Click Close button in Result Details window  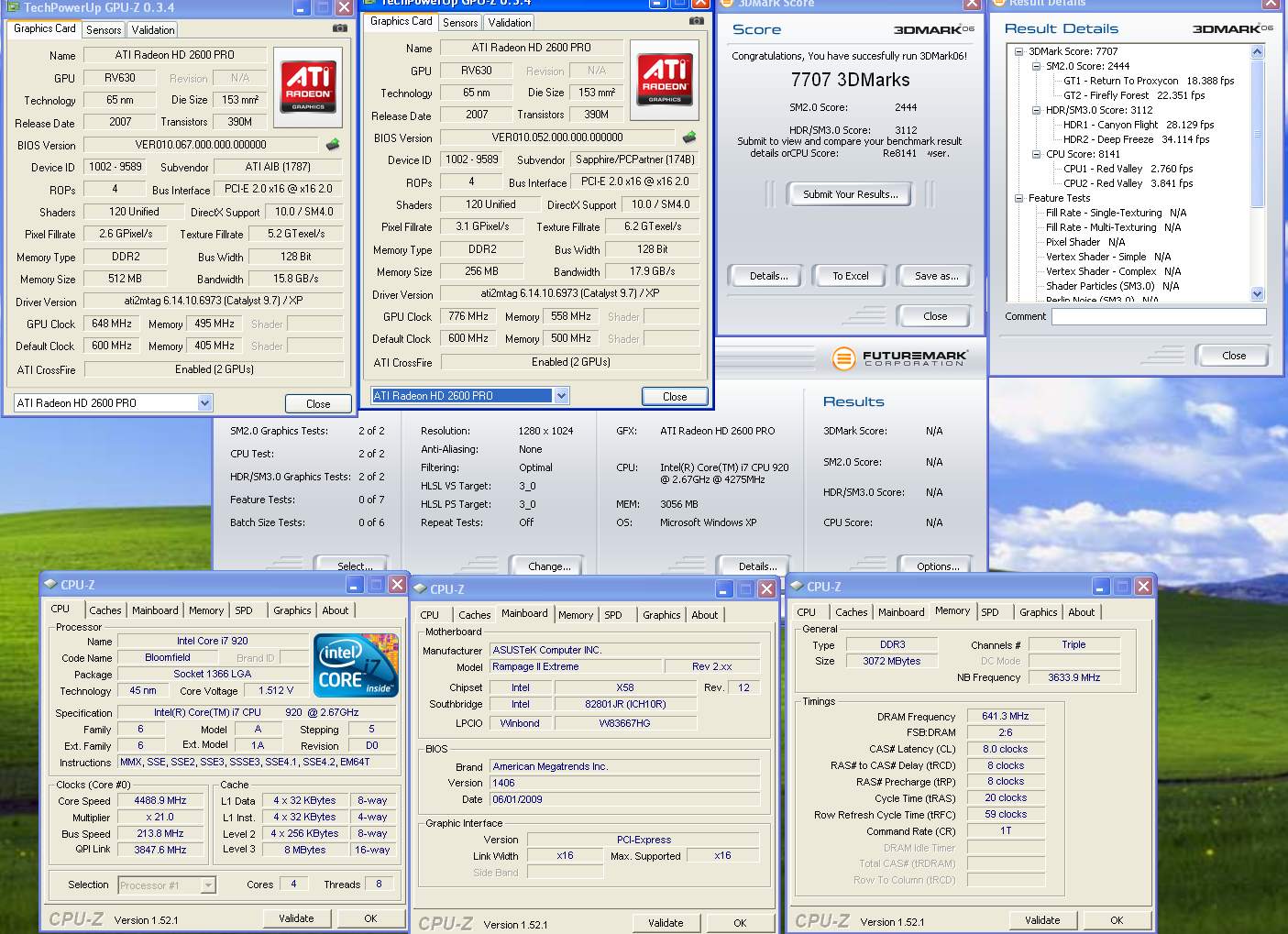point(1234,356)
